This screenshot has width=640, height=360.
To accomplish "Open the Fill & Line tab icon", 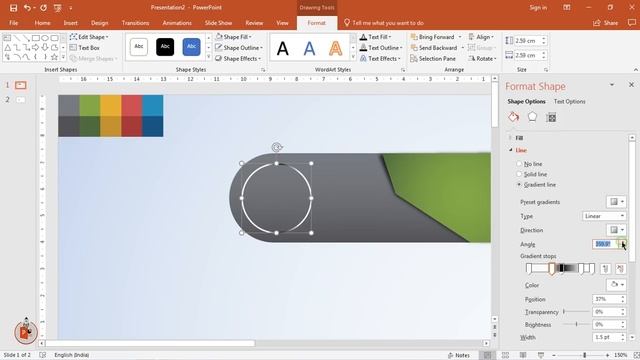I will coord(513,117).
